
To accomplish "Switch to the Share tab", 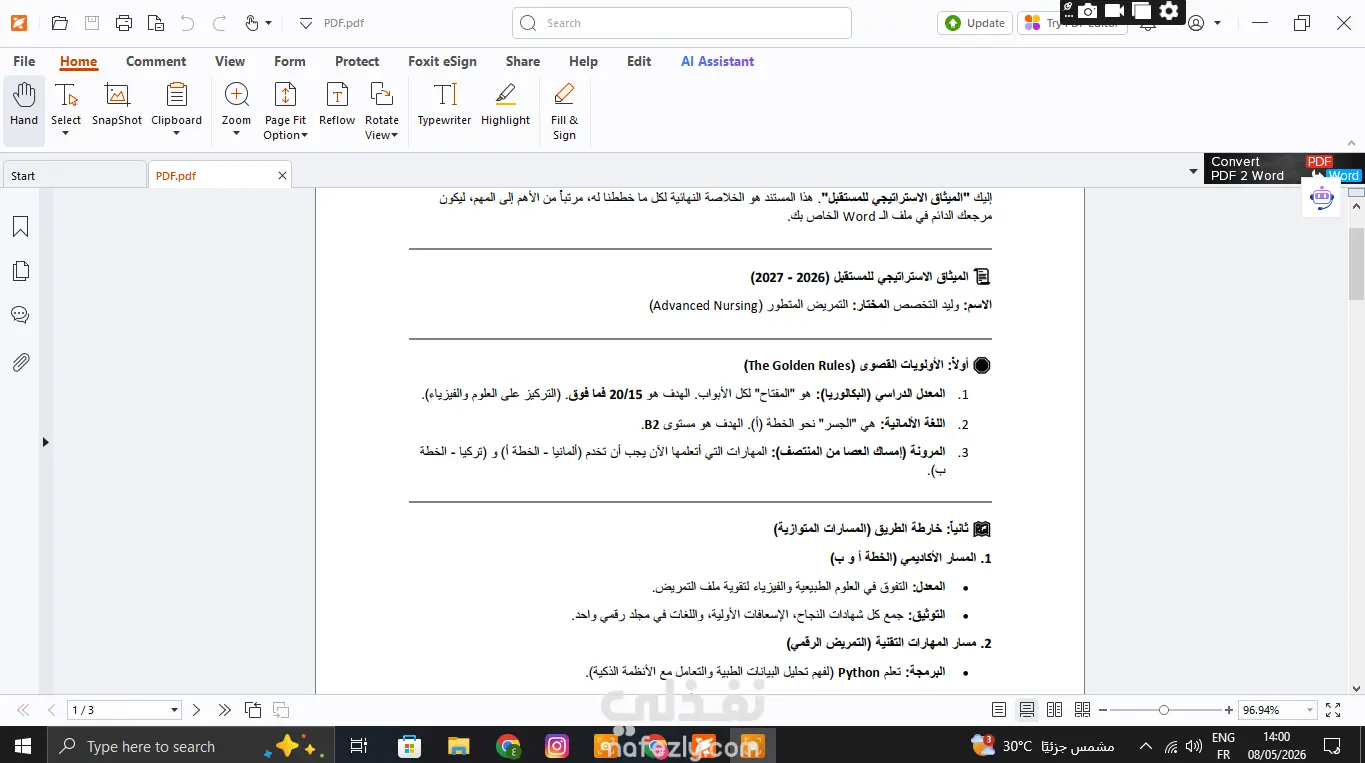I will [523, 61].
